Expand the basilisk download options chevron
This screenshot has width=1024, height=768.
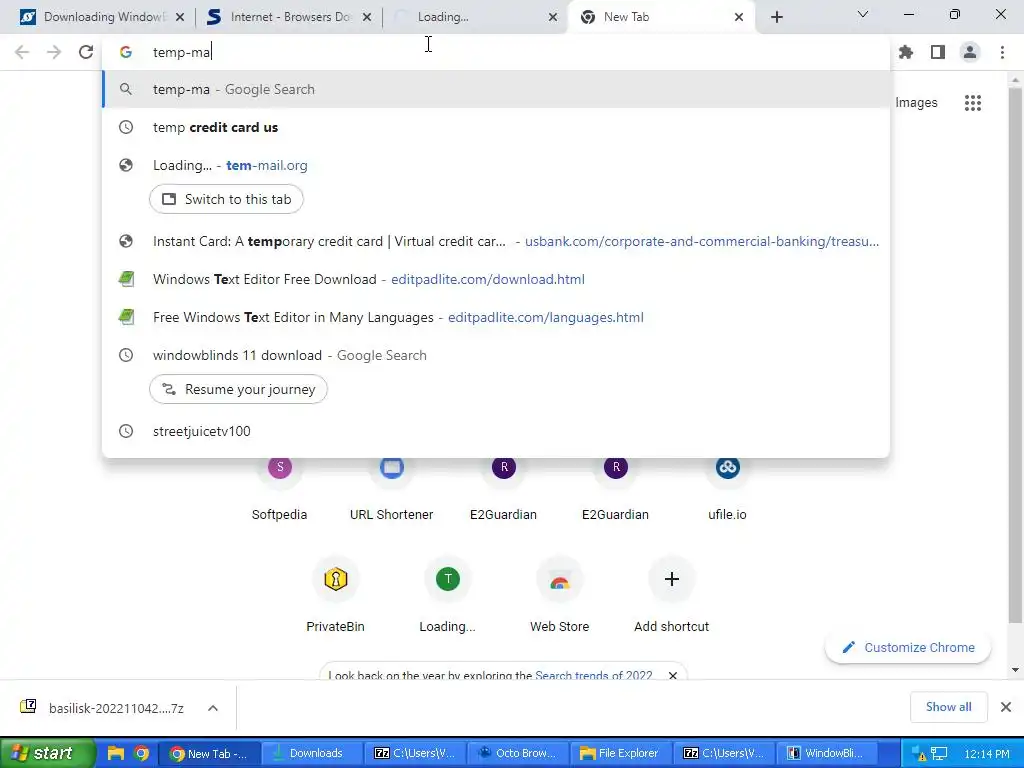213,708
